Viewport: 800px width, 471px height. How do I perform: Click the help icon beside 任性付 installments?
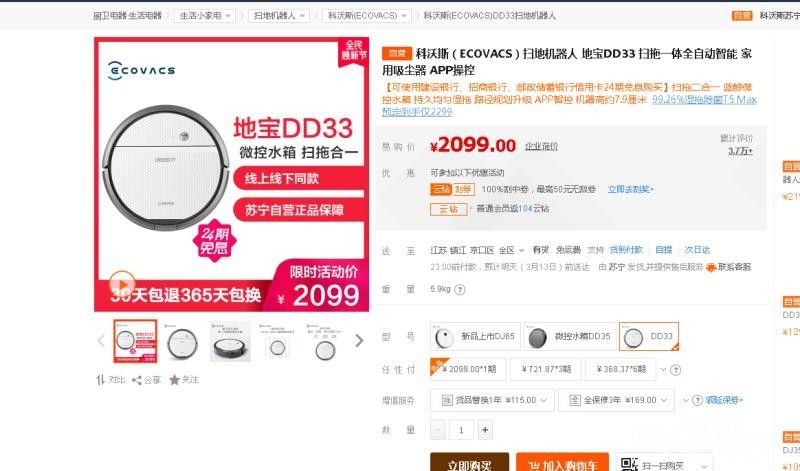click(x=675, y=370)
